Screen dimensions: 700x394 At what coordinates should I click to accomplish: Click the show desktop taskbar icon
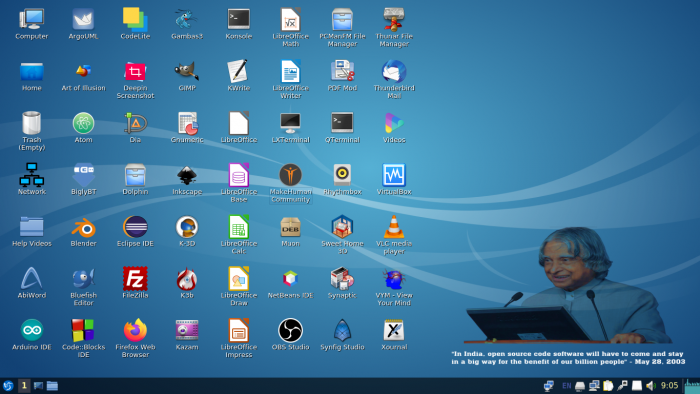click(38, 386)
